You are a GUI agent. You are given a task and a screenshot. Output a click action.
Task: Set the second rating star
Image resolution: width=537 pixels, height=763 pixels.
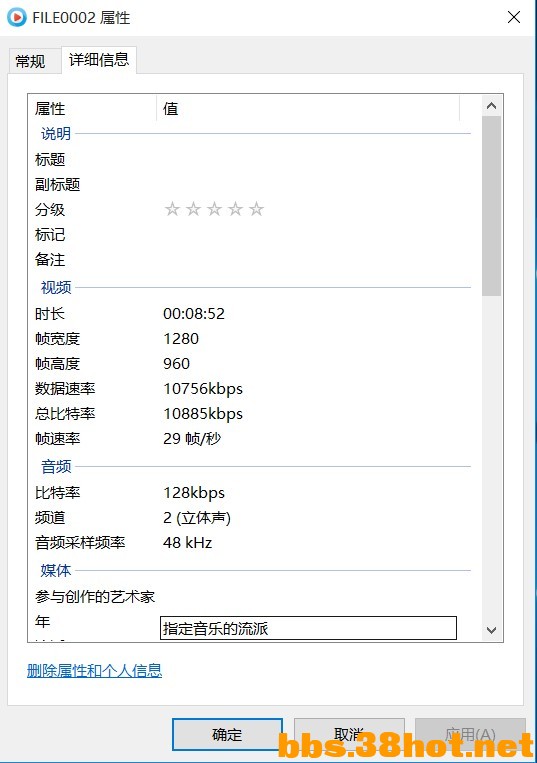(194, 209)
